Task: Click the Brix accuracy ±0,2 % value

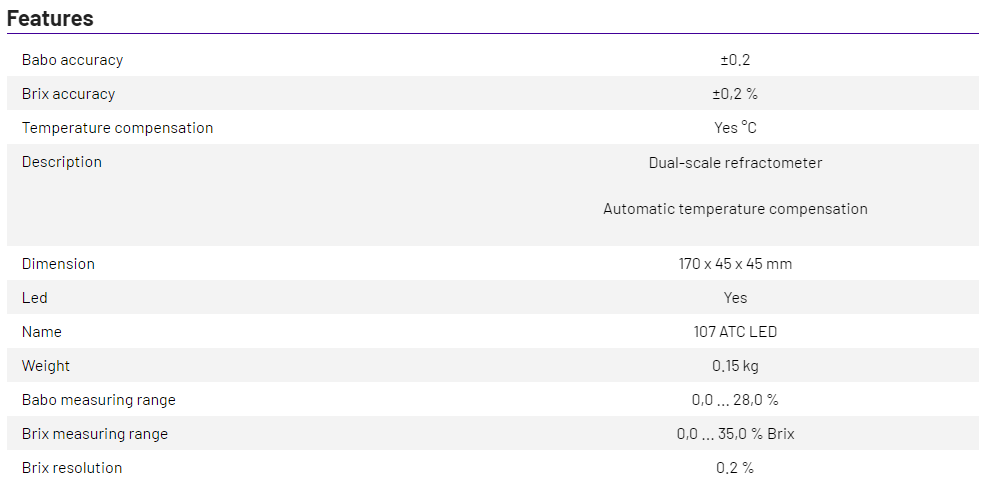Action: tap(735, 94)
